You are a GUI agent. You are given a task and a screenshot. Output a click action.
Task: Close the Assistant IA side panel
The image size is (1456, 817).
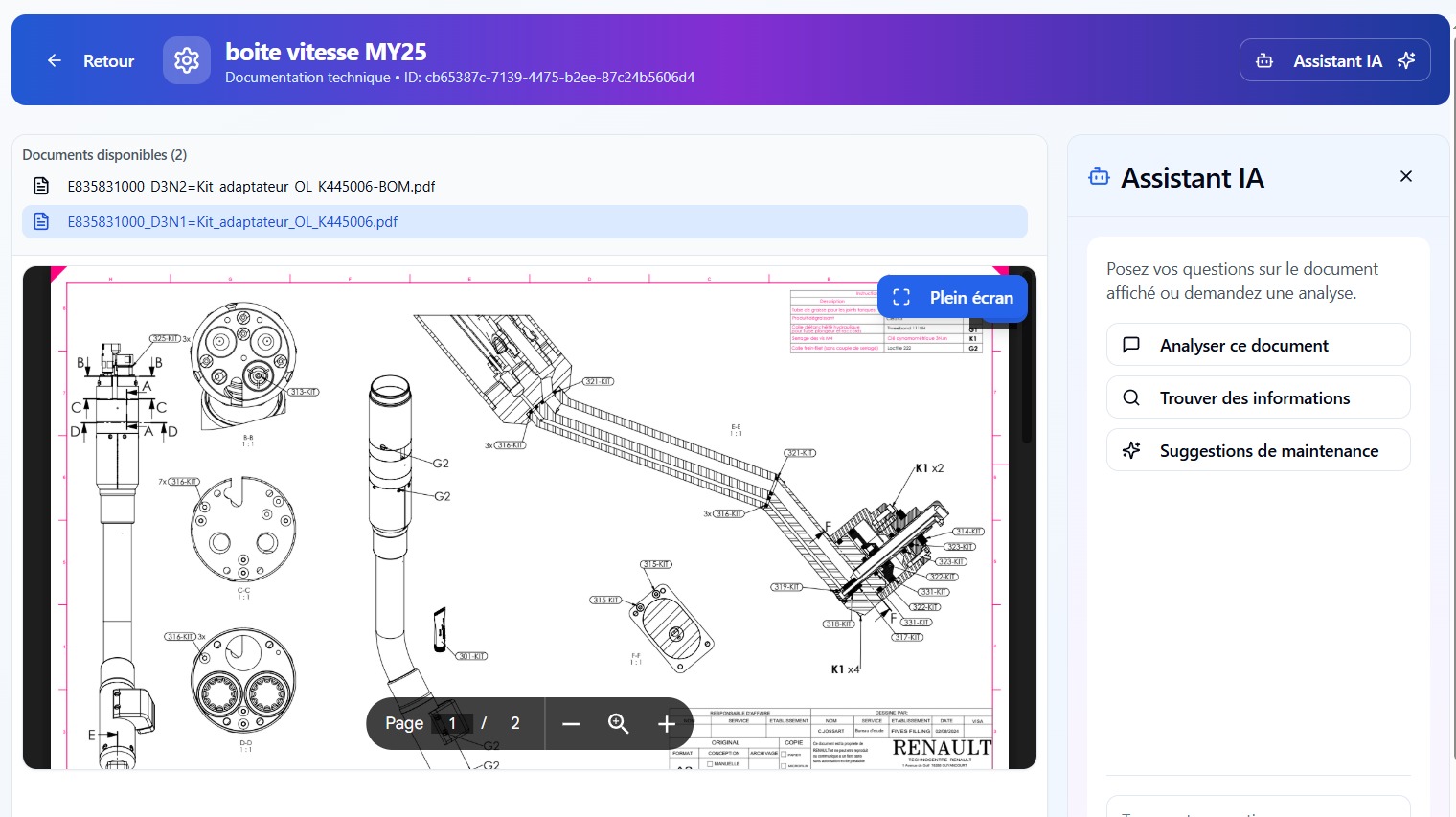coord(1406,176)
